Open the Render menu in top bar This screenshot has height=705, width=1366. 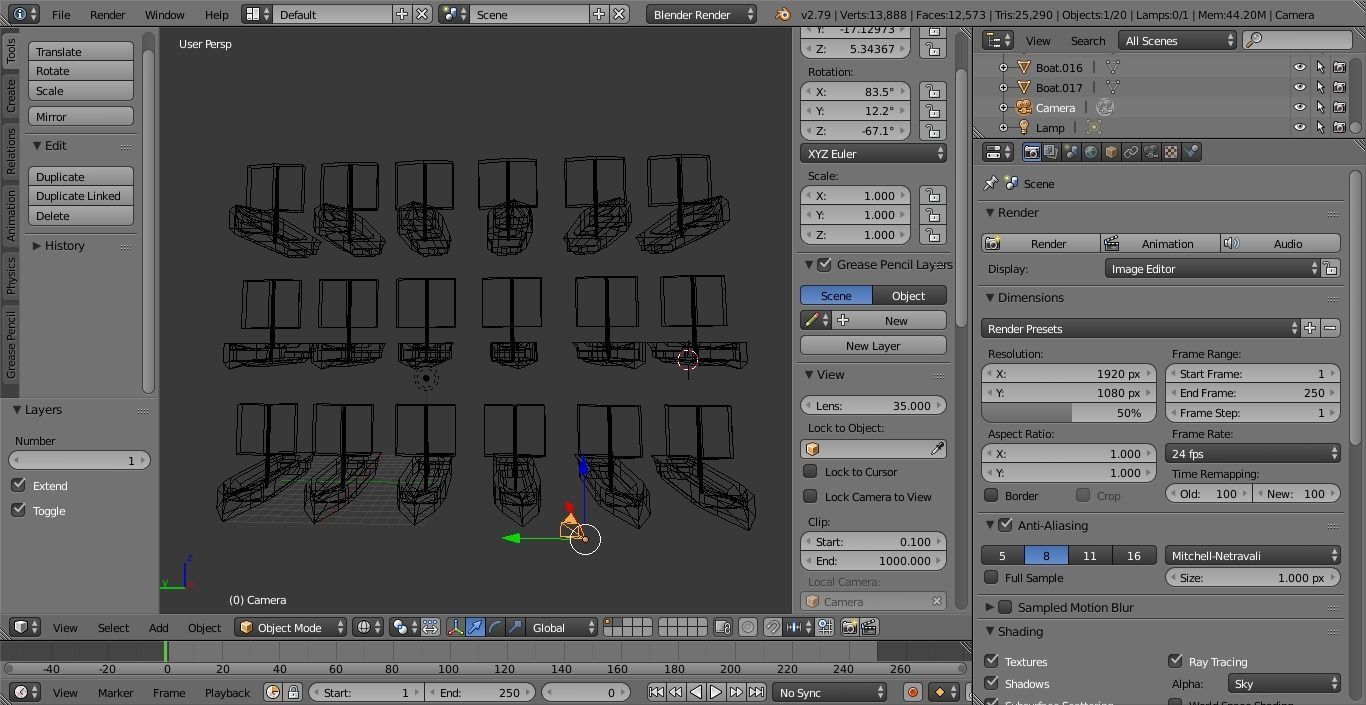click(107, 15)
